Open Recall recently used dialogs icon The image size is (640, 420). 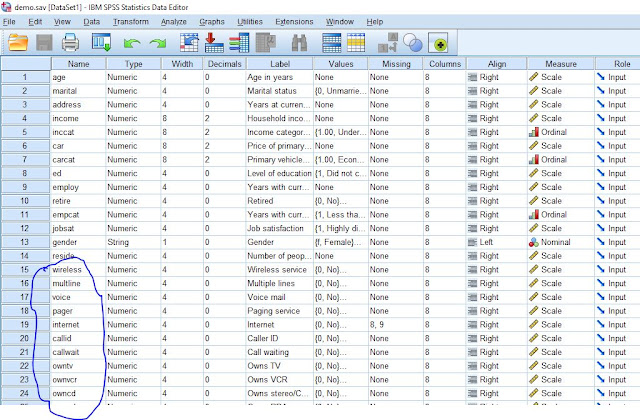pos(101,42)
